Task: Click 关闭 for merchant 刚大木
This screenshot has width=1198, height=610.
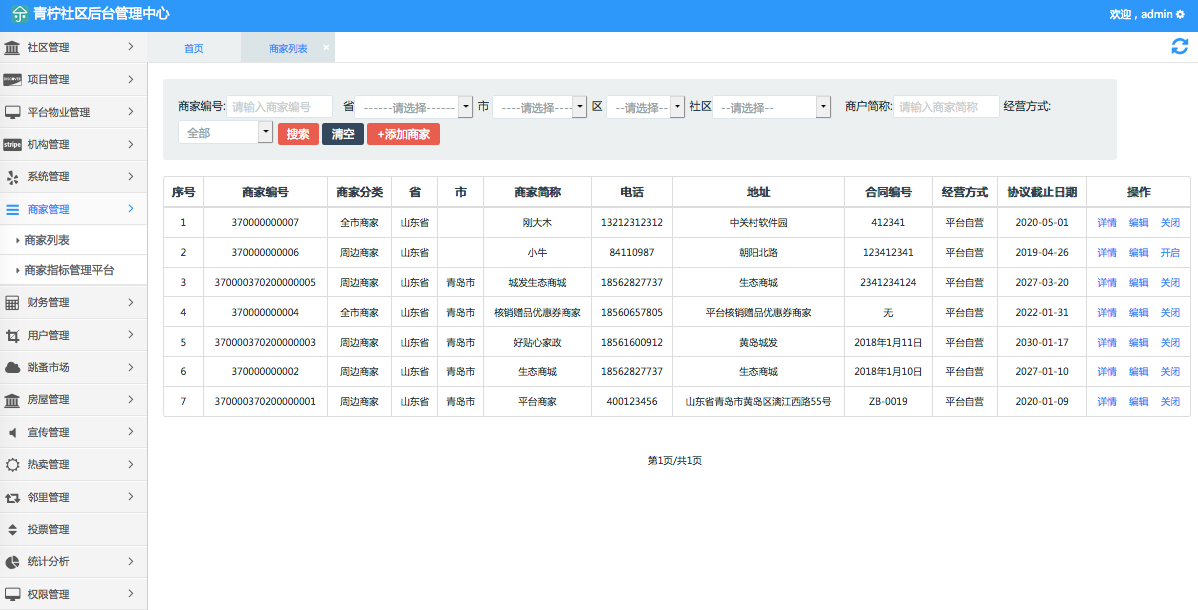Action: tap(1170, 222)
